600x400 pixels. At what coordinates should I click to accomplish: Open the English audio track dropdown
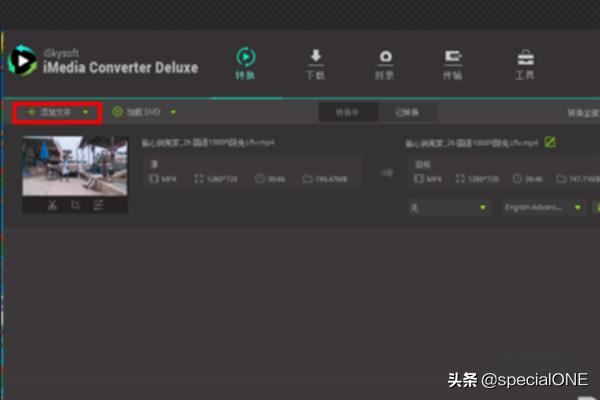pos(544,207)
